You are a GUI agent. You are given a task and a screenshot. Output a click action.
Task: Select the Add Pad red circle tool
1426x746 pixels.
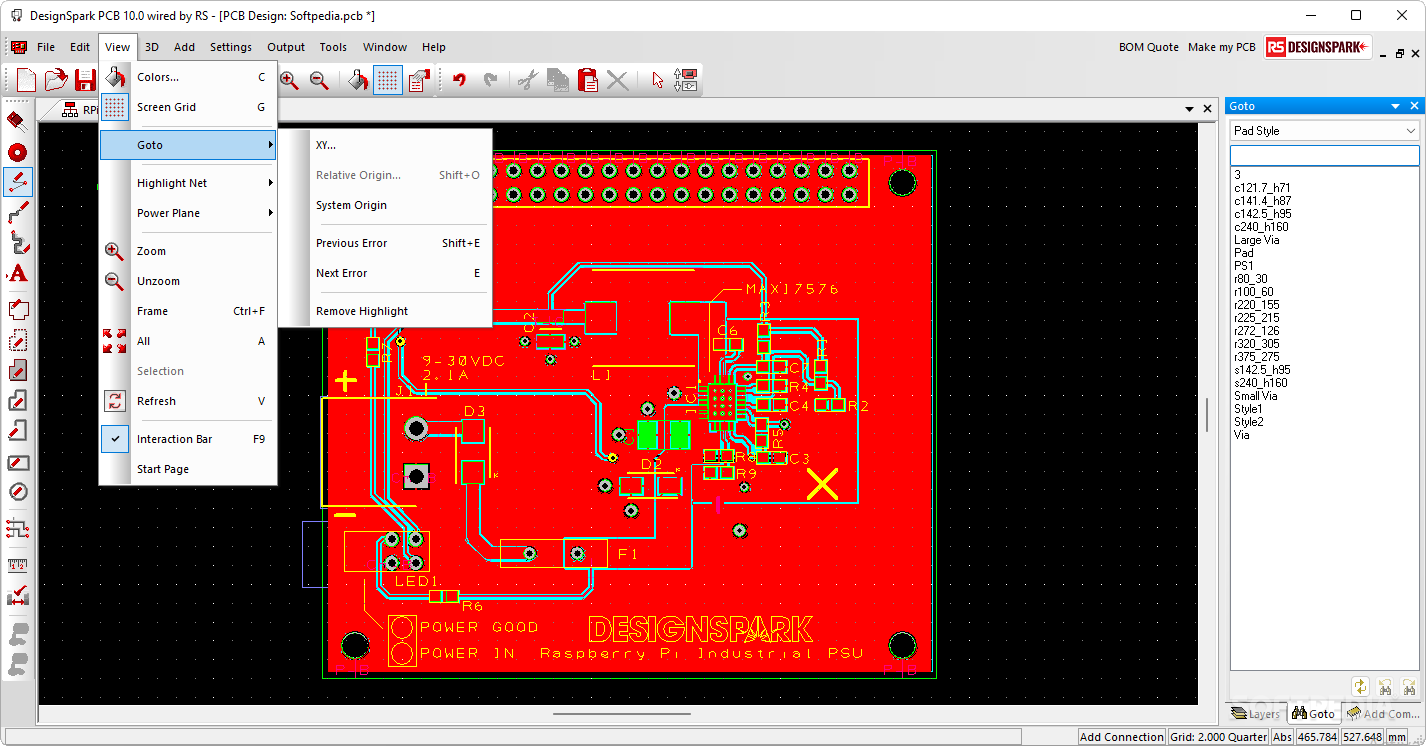coord(17,152)
